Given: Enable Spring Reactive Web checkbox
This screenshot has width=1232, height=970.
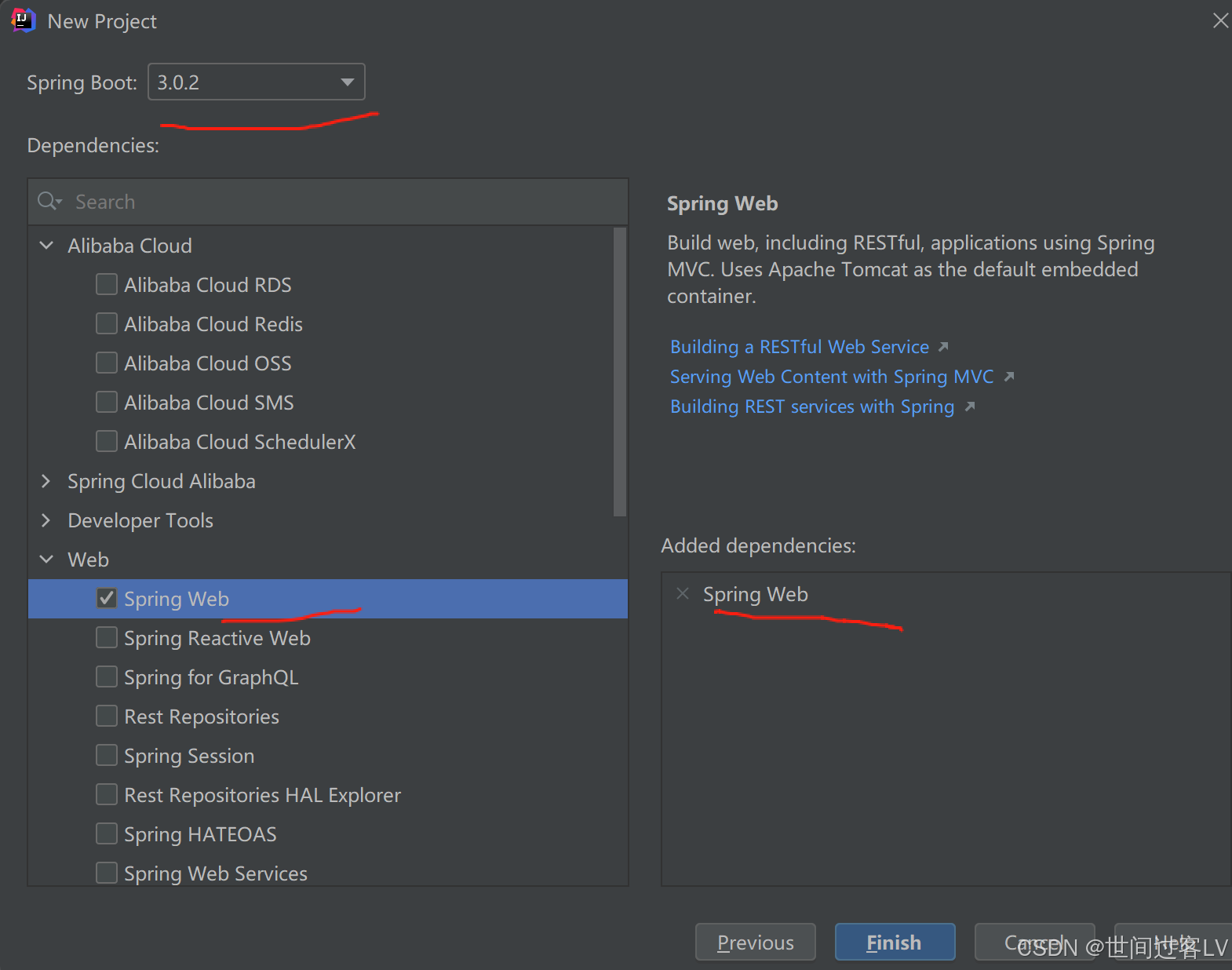Looking at the screenshot, I should click(107, 637).
